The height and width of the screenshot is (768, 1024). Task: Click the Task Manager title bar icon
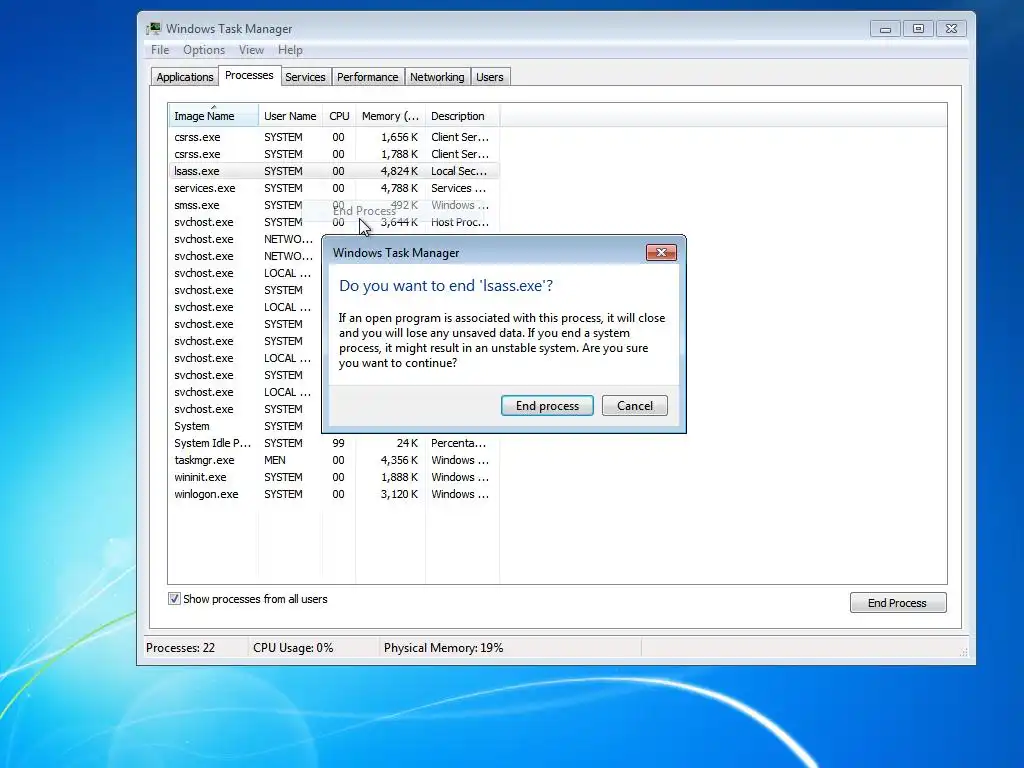coord(153,28)
